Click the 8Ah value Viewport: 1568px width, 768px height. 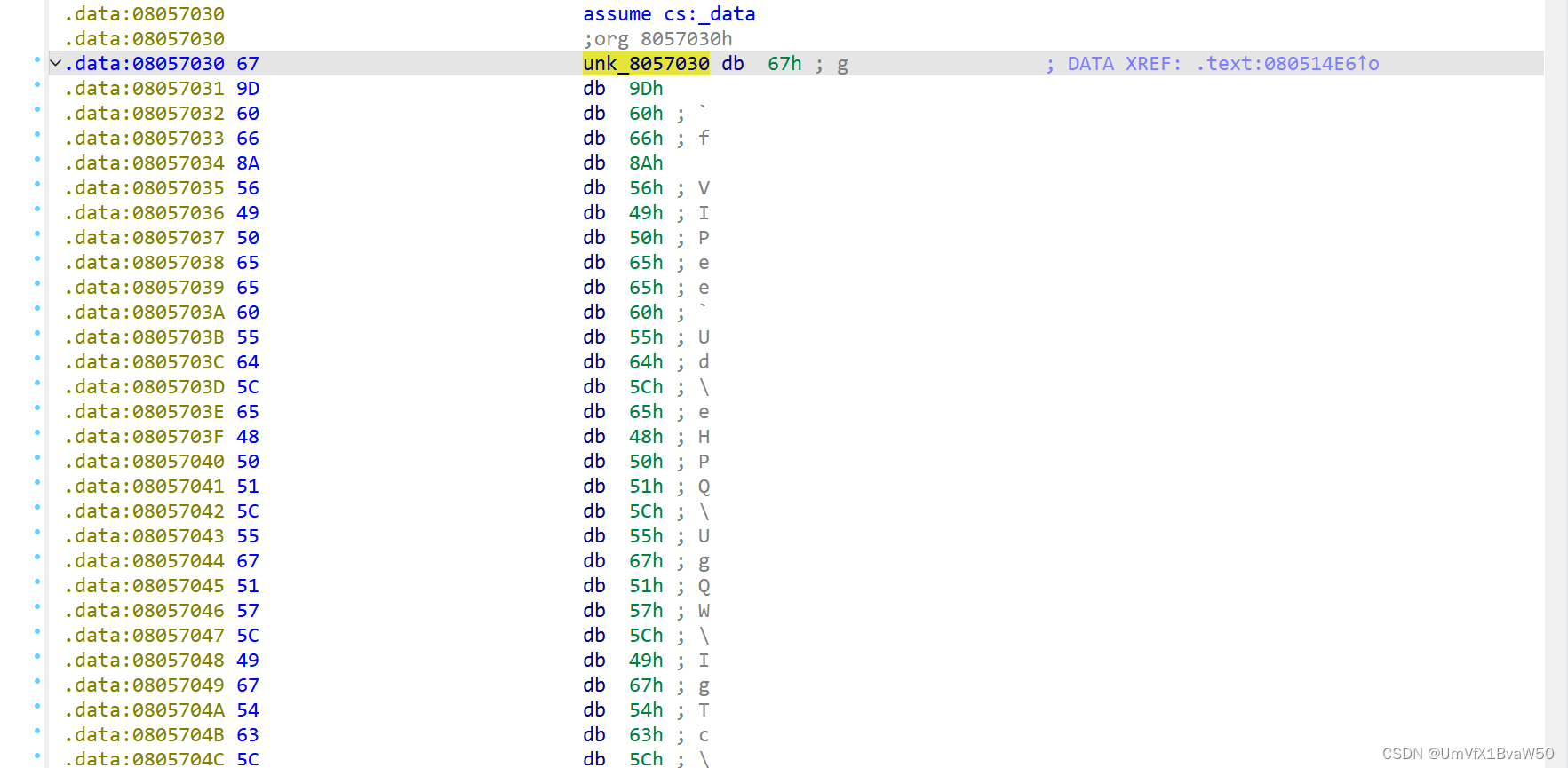[646, 162]
